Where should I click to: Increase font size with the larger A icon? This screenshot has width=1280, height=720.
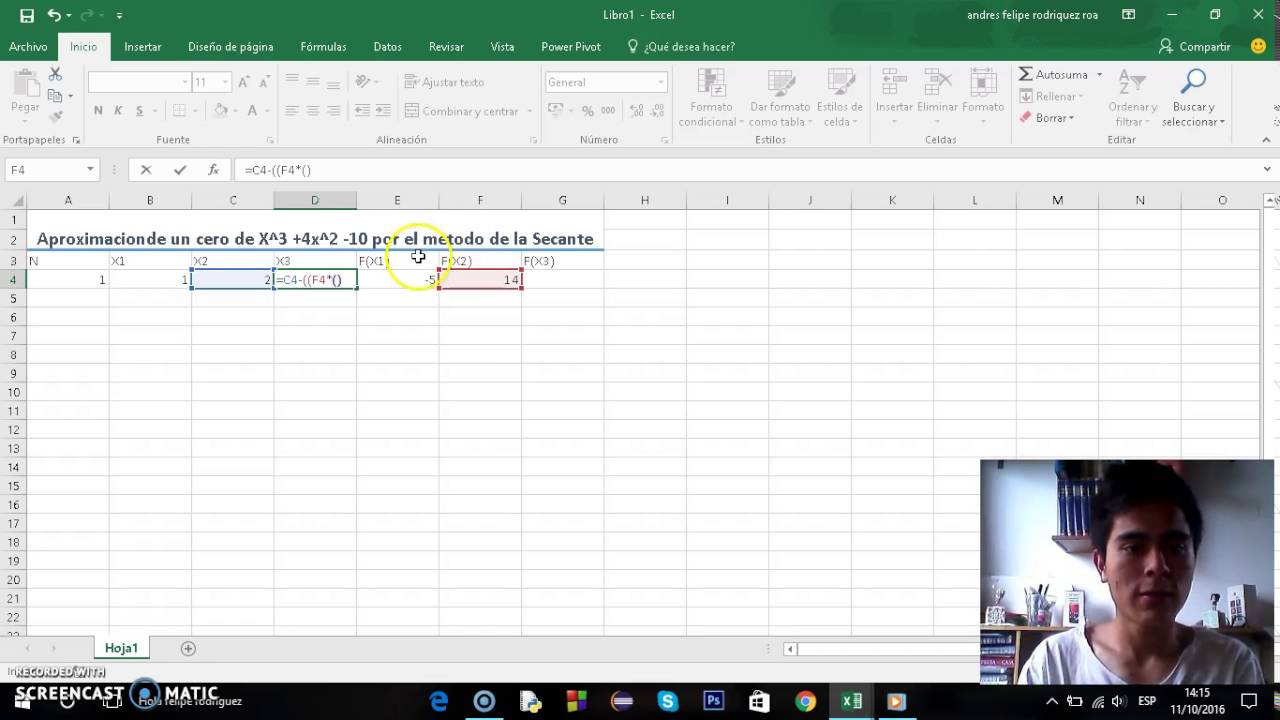tap(245, 82)
